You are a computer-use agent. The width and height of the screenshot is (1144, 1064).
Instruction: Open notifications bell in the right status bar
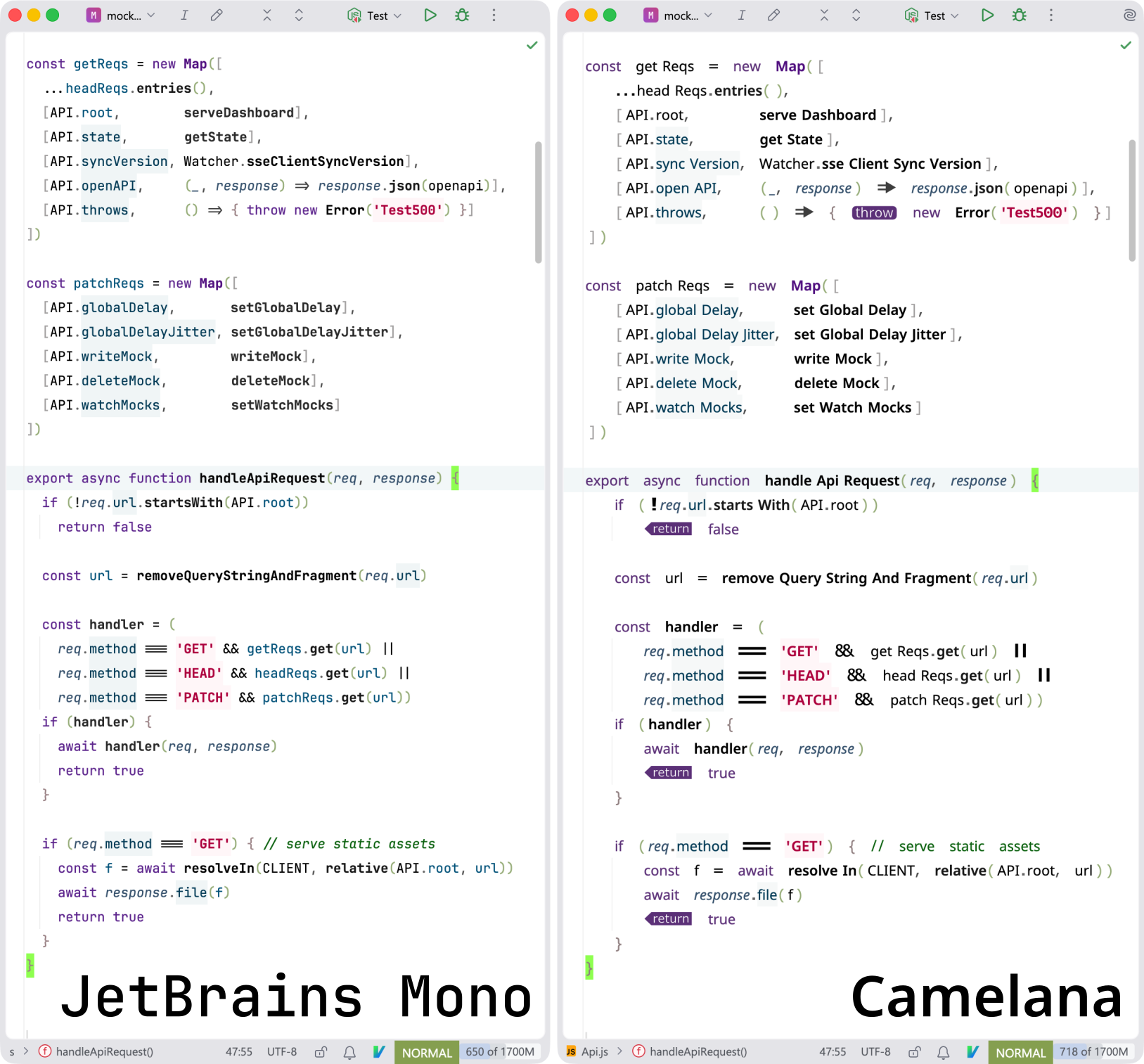tap(943, 1052)
